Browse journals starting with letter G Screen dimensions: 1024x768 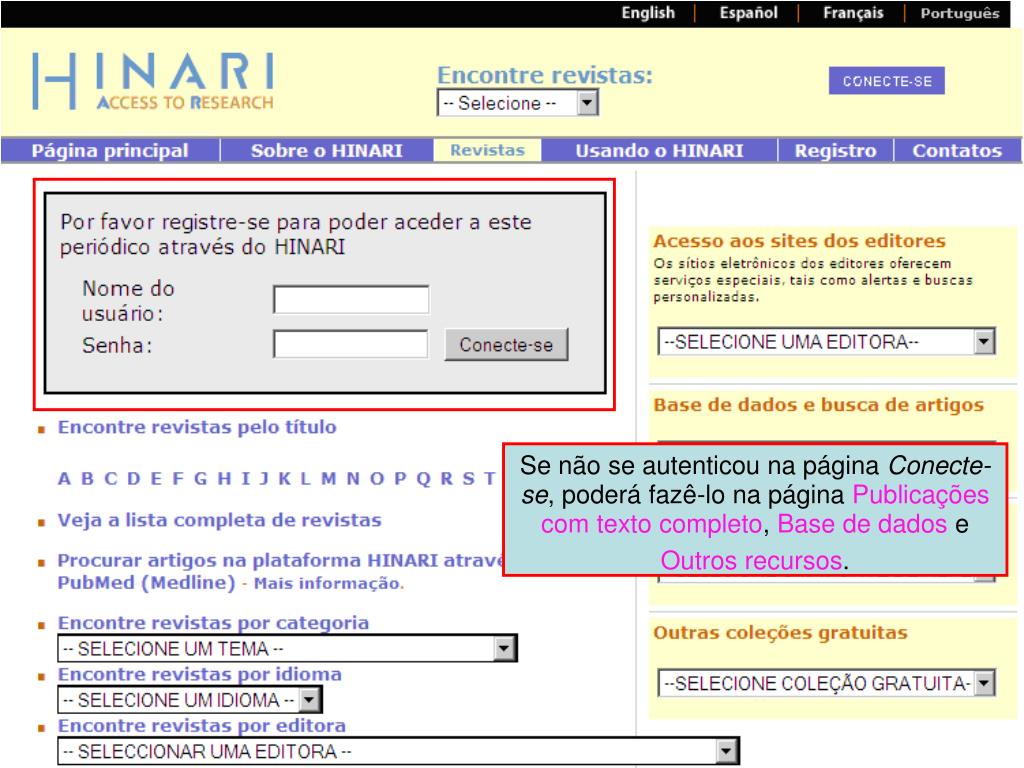tap(200, 479)
